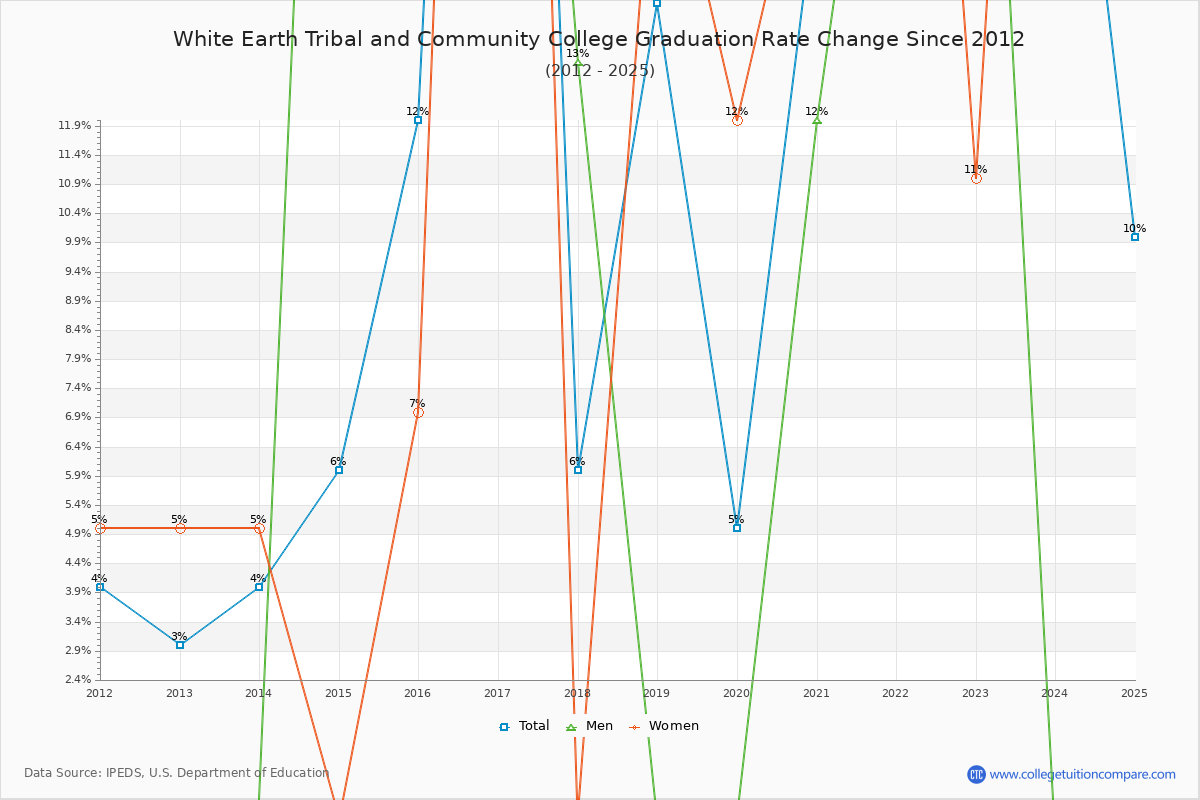Select the Total 4% point at 2014
This screenshot has height=800, width=1200.
(x=259, y=587)
